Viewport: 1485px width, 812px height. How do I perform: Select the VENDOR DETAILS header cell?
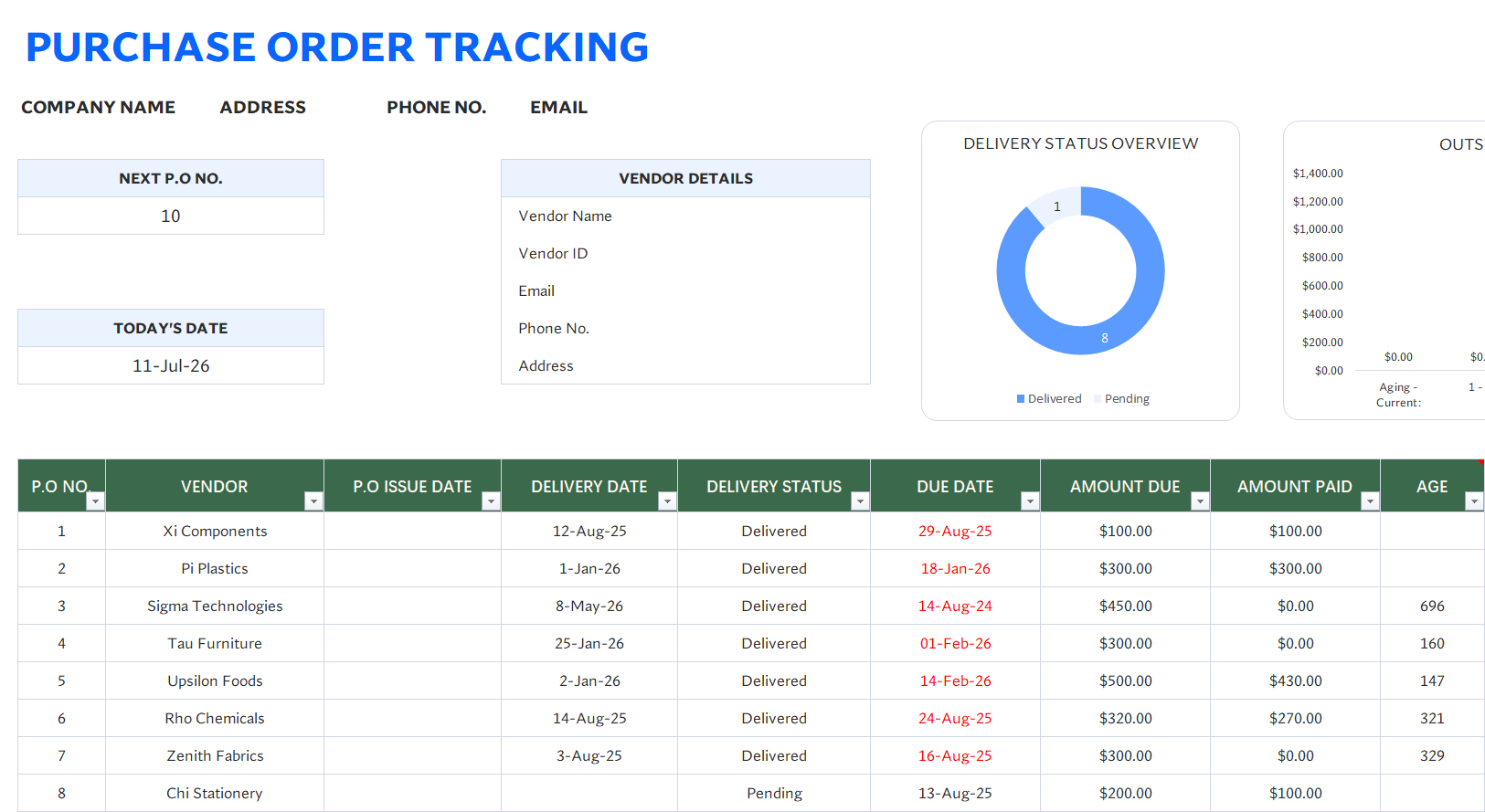pyautogui.click(x=685, y=178)
